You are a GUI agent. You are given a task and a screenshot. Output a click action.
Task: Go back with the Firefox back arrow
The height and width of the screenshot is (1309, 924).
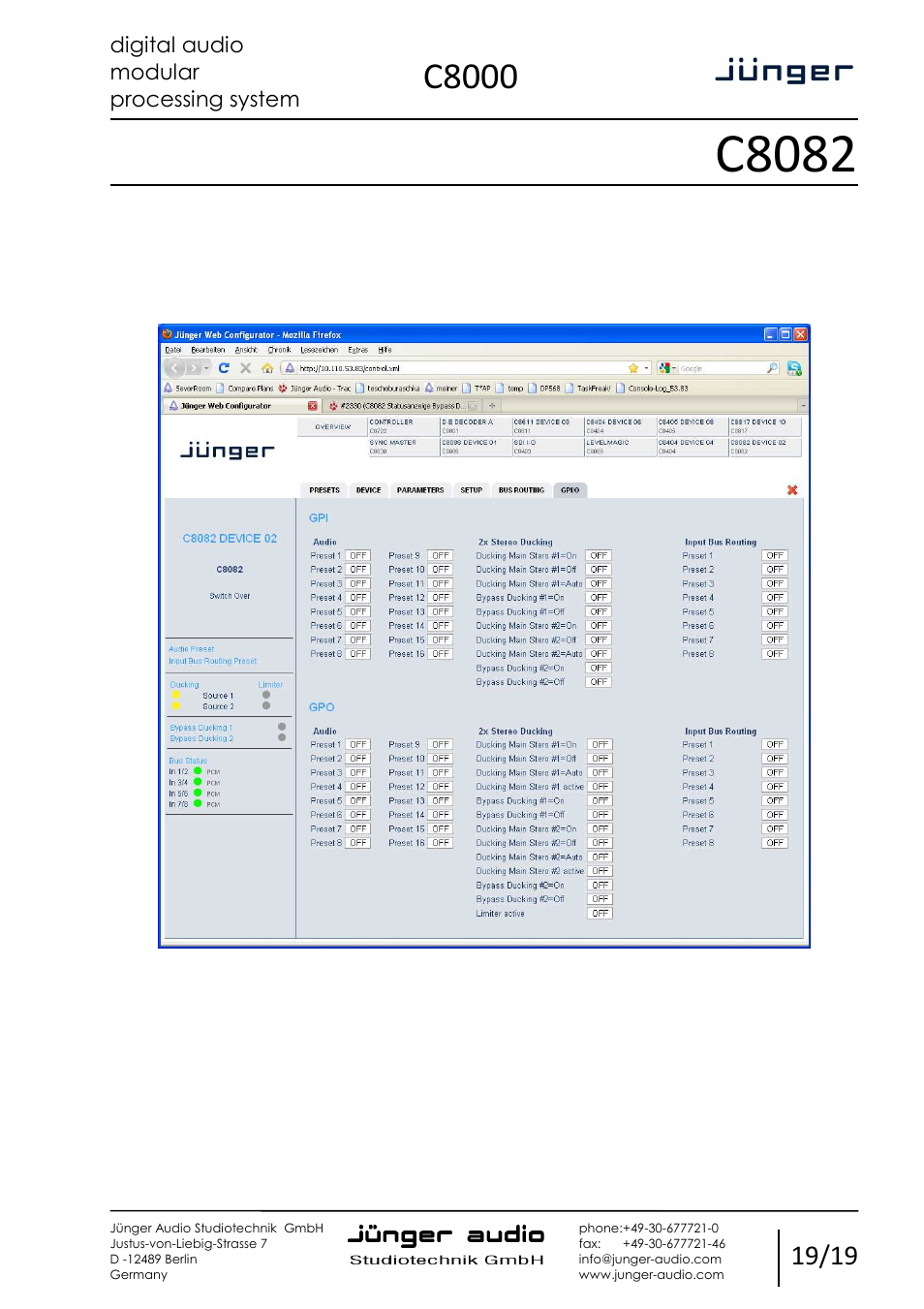[174, 368]
